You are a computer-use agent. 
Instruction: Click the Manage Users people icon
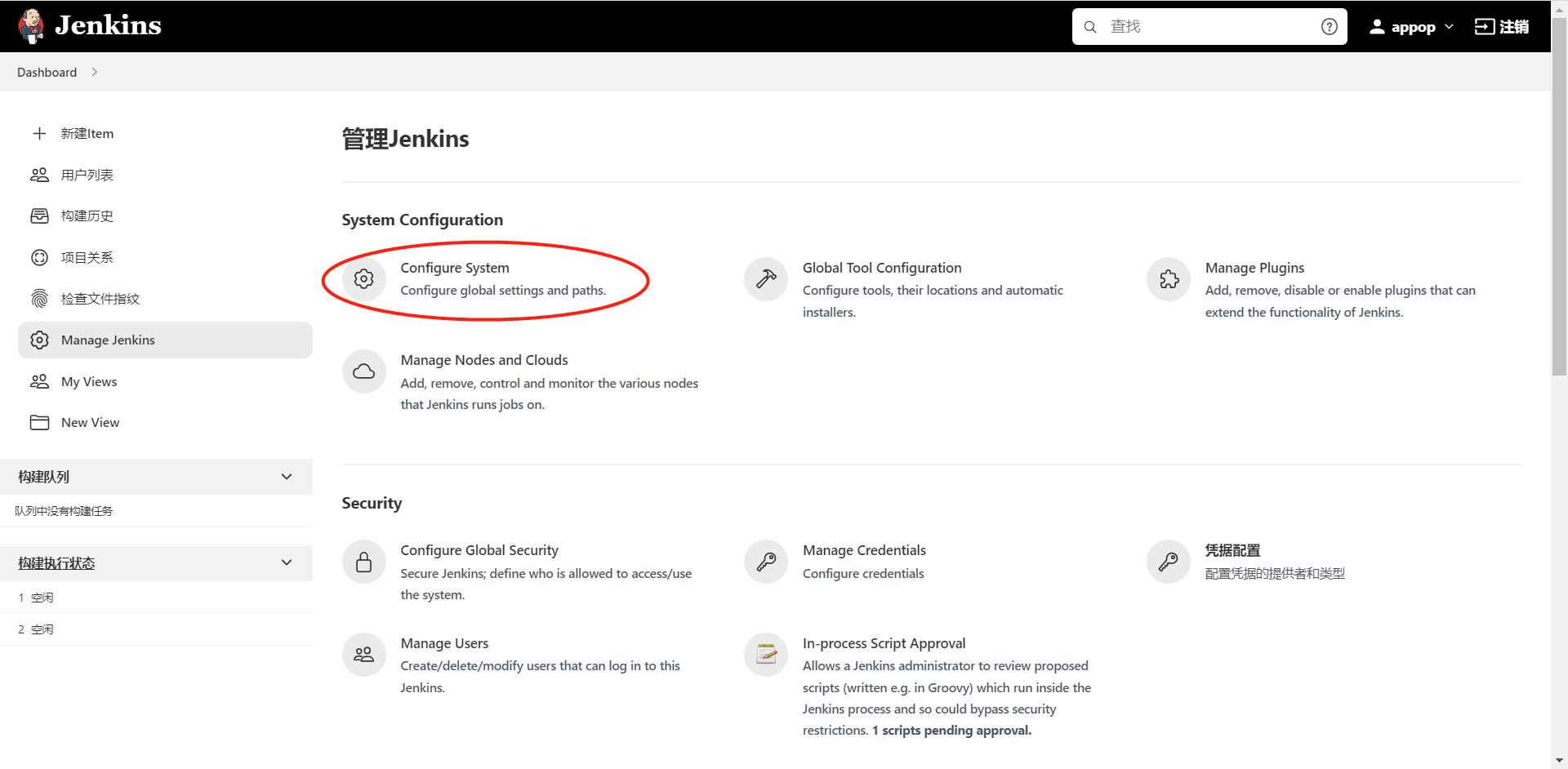(364, 655)
